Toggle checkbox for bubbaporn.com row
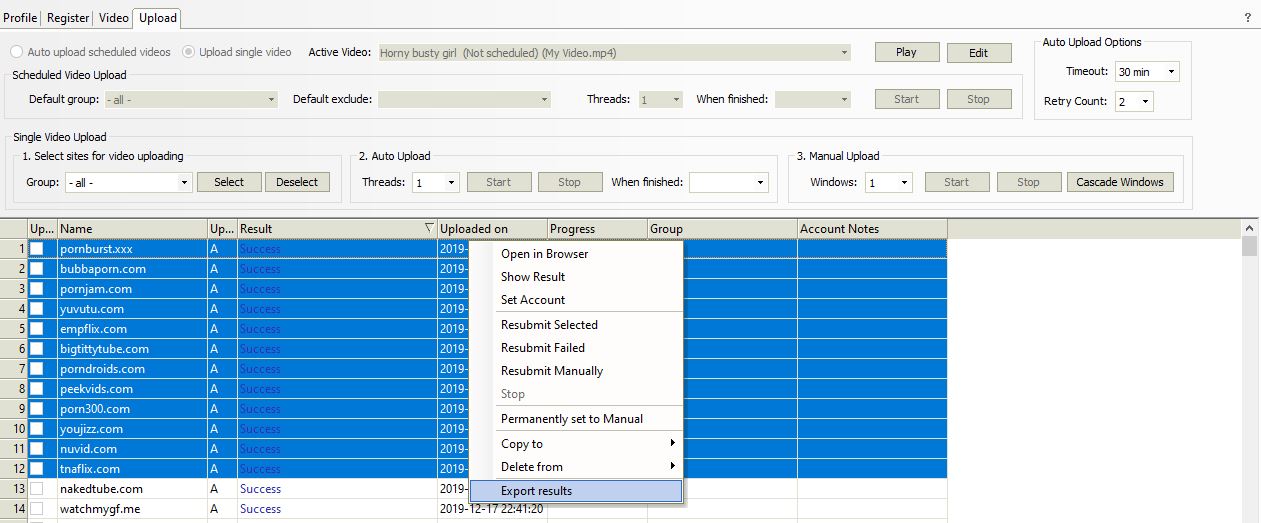This screenshot has height=523, width=1261. click(37, 269)
